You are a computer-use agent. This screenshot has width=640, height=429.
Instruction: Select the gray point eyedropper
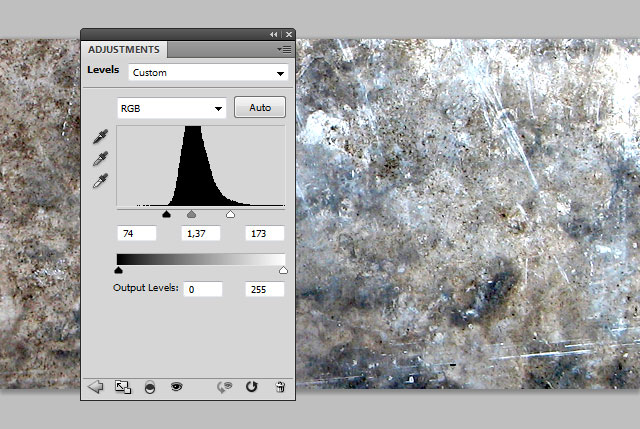point(100,159)
